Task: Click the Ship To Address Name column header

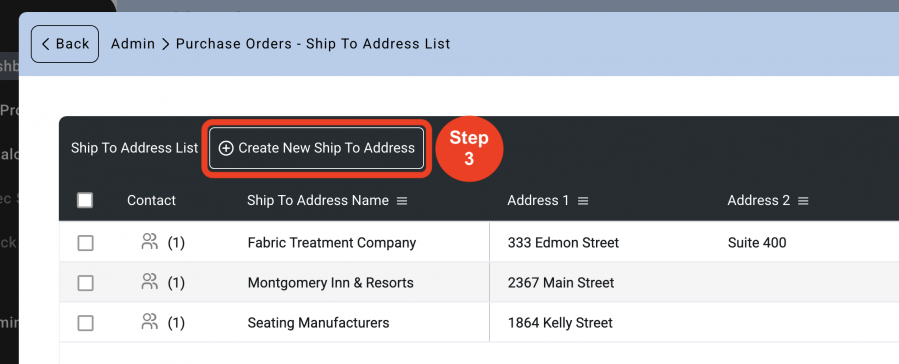Action: pos(318,201)
